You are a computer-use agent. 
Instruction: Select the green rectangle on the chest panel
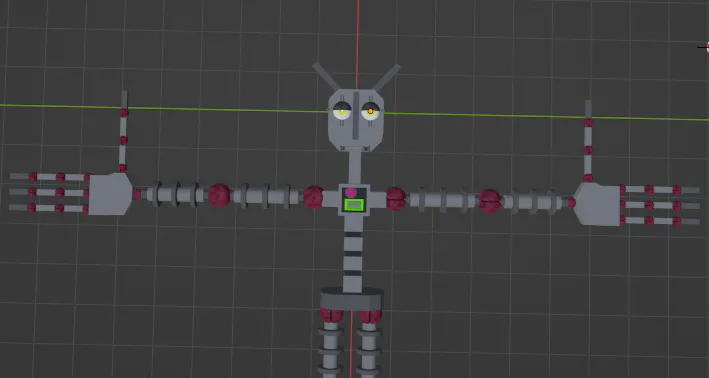[x=355, y=205]
